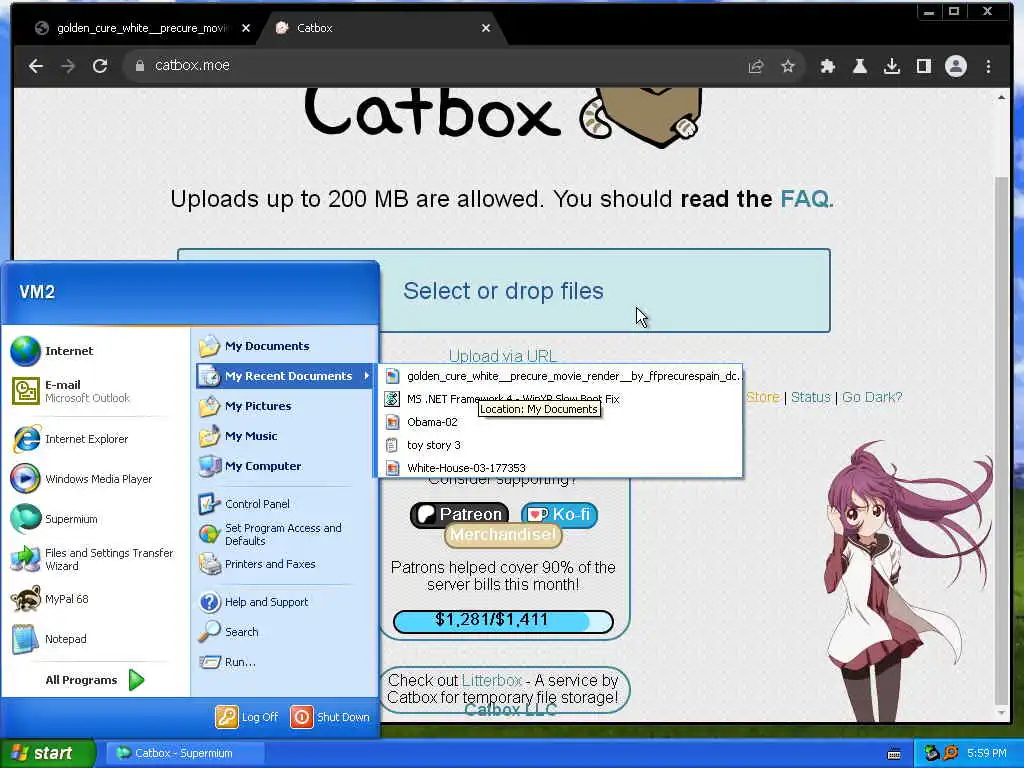Open recent document White-House-03-177353

click(560, 468)
